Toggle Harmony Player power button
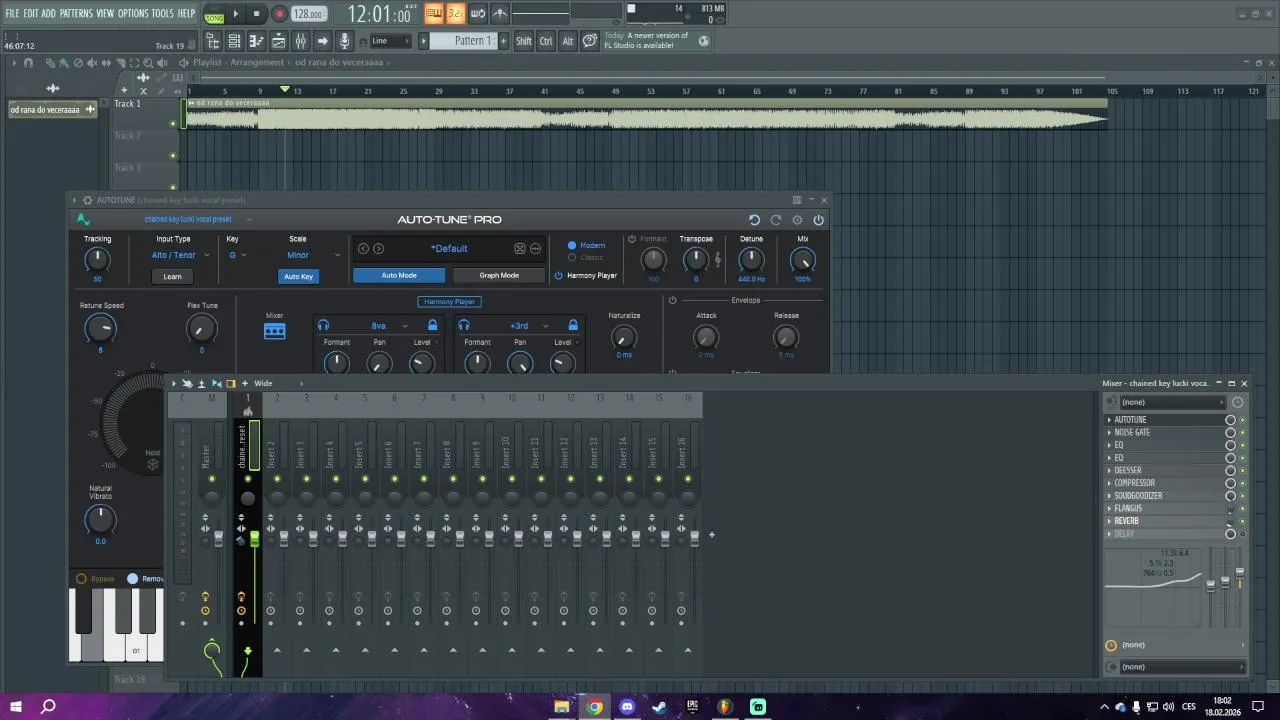The width and height of the screenshot is (1280, 720). pos(559,275)
